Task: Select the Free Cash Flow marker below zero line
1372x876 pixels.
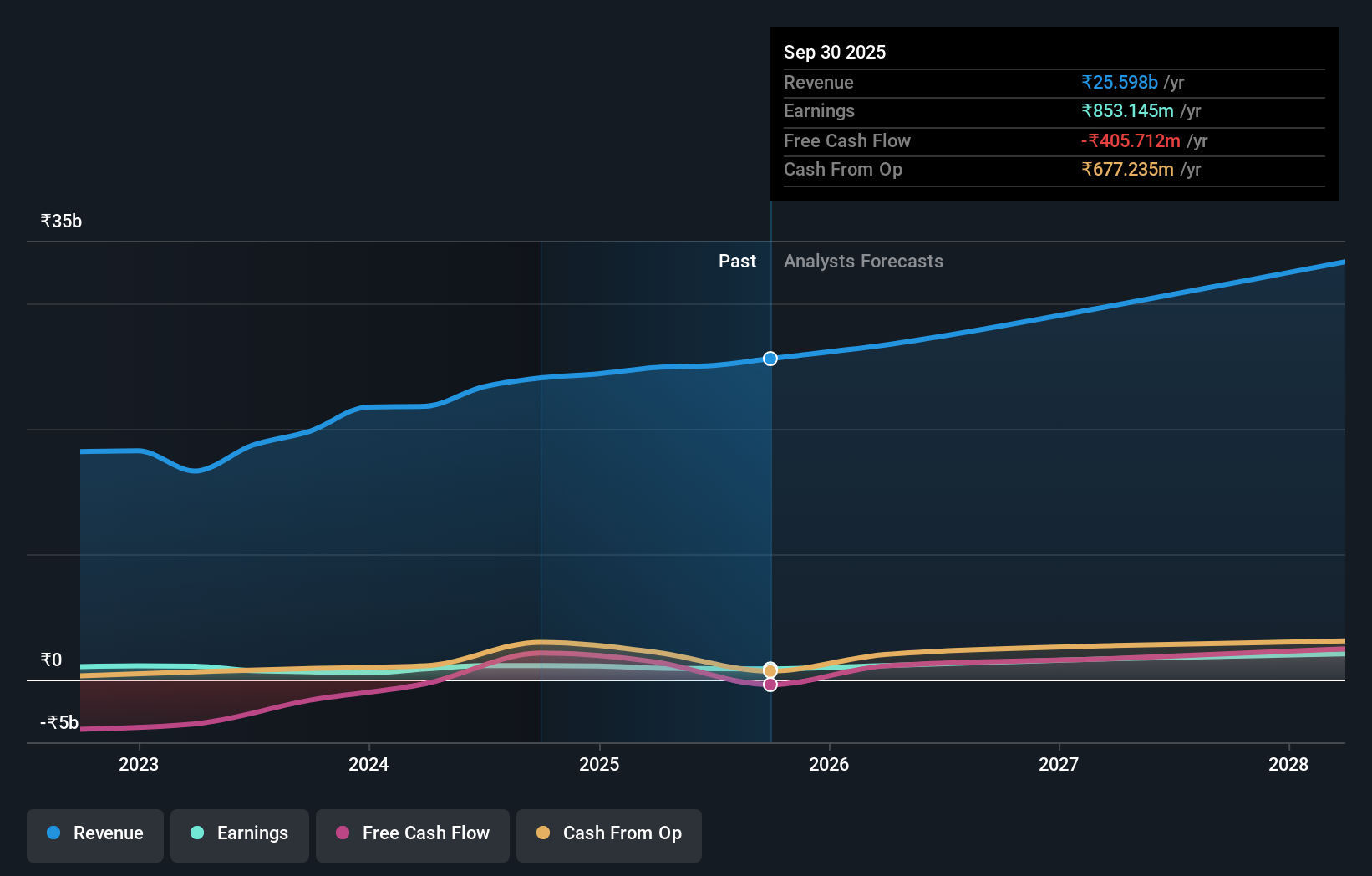Action: point(770,685)
